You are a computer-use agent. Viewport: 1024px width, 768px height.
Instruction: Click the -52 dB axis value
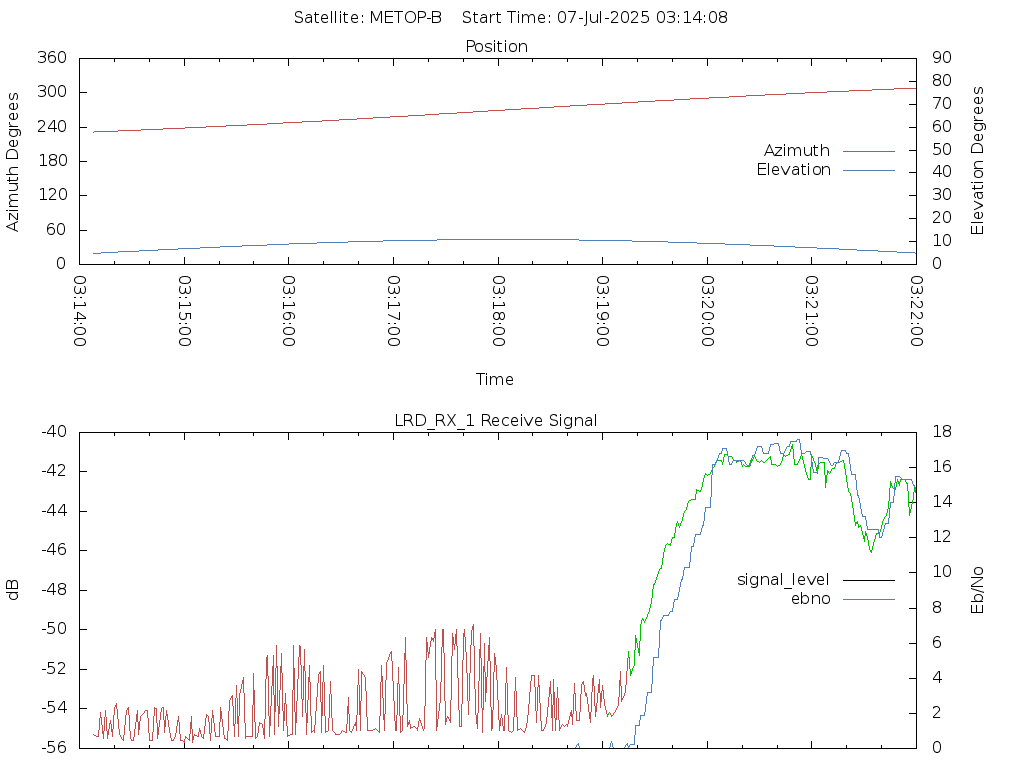[x=54, y=669]
